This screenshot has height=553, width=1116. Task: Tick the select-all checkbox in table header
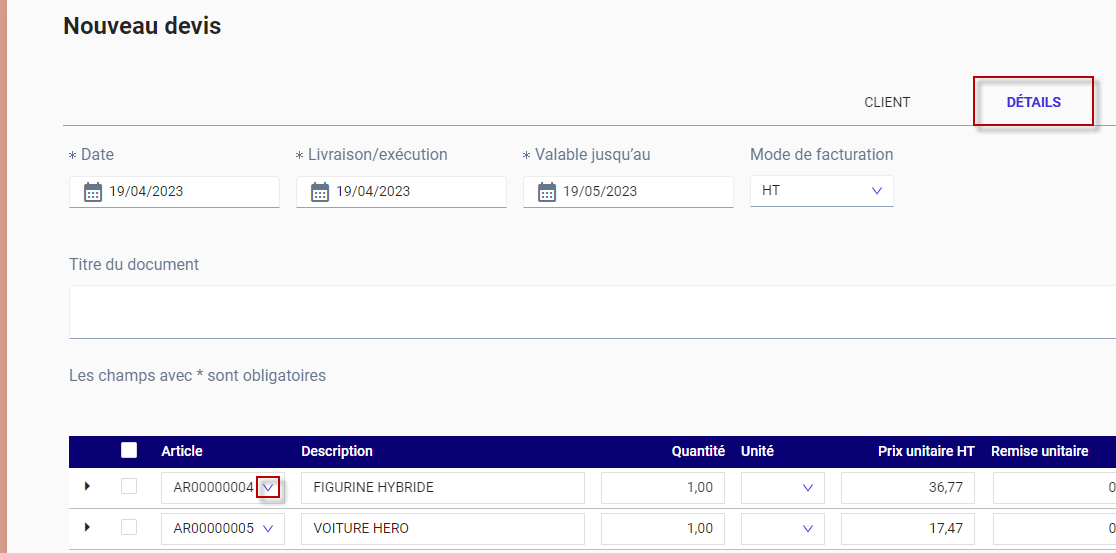pyautogui.click(x=129, y=451)
